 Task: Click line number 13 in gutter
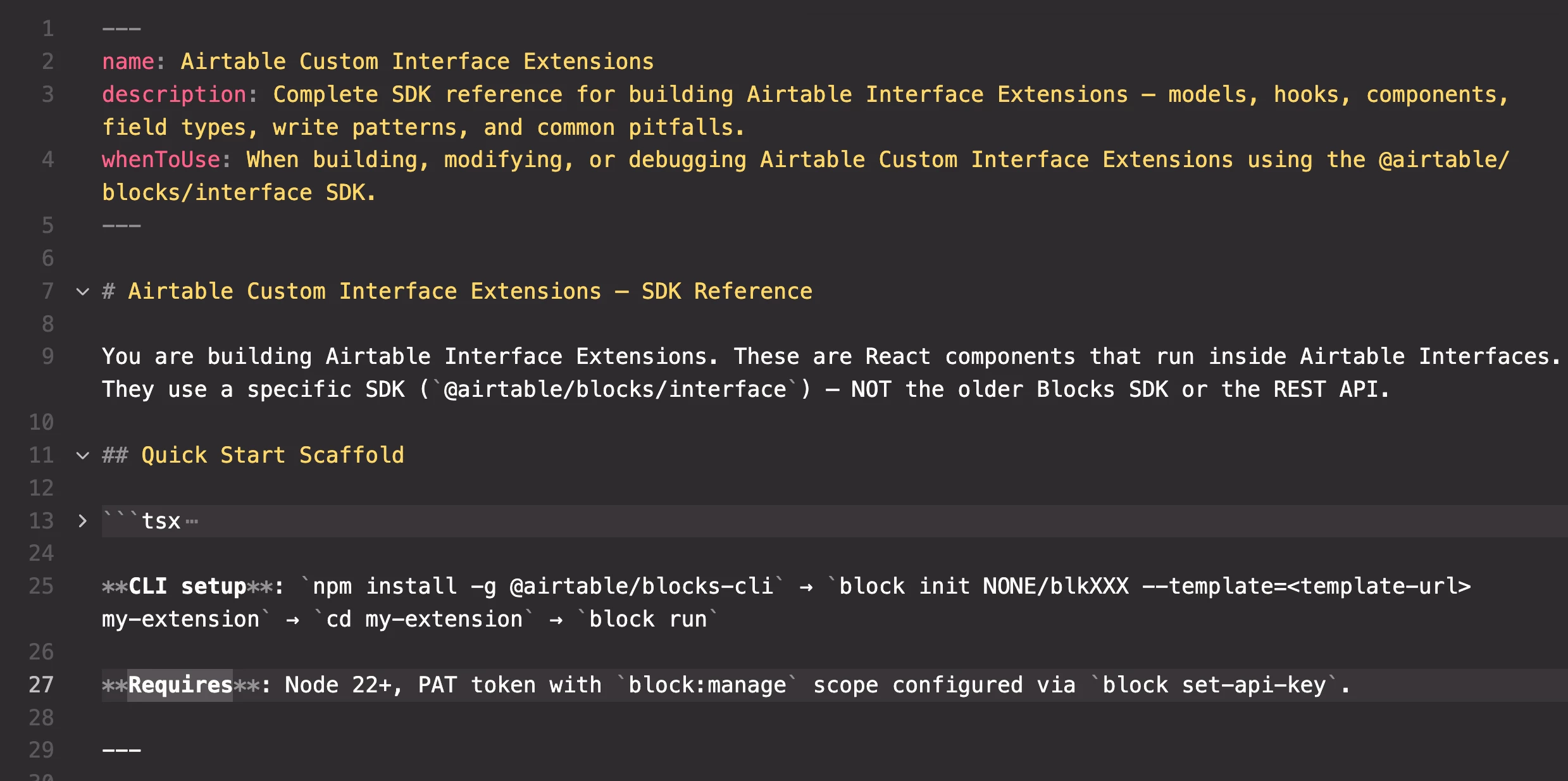click(41, 521)
